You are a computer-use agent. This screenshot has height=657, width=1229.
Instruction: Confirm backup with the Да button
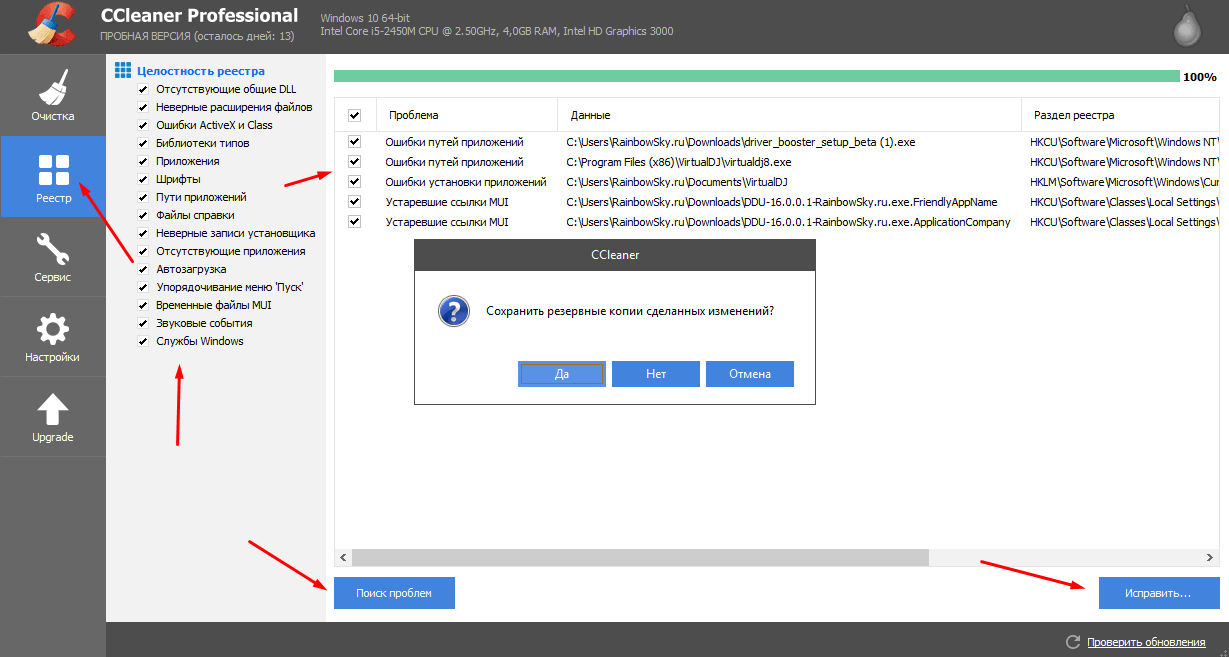562,374
